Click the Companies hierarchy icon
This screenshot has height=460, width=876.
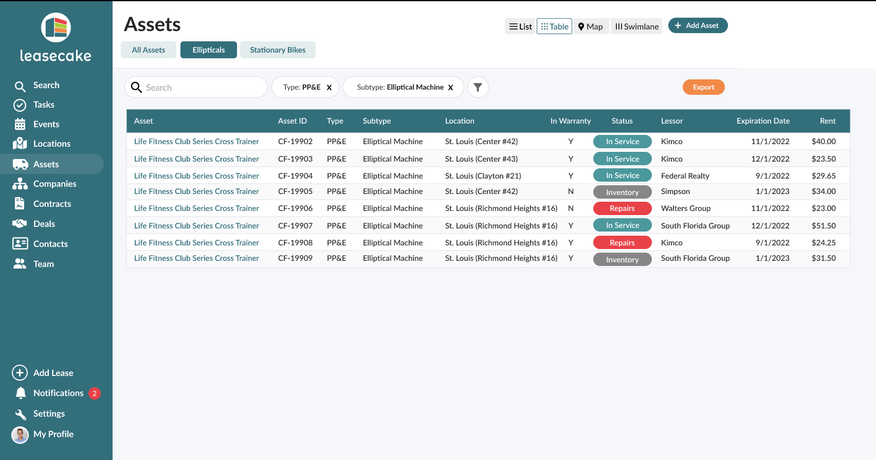click(x=20, y=184)
